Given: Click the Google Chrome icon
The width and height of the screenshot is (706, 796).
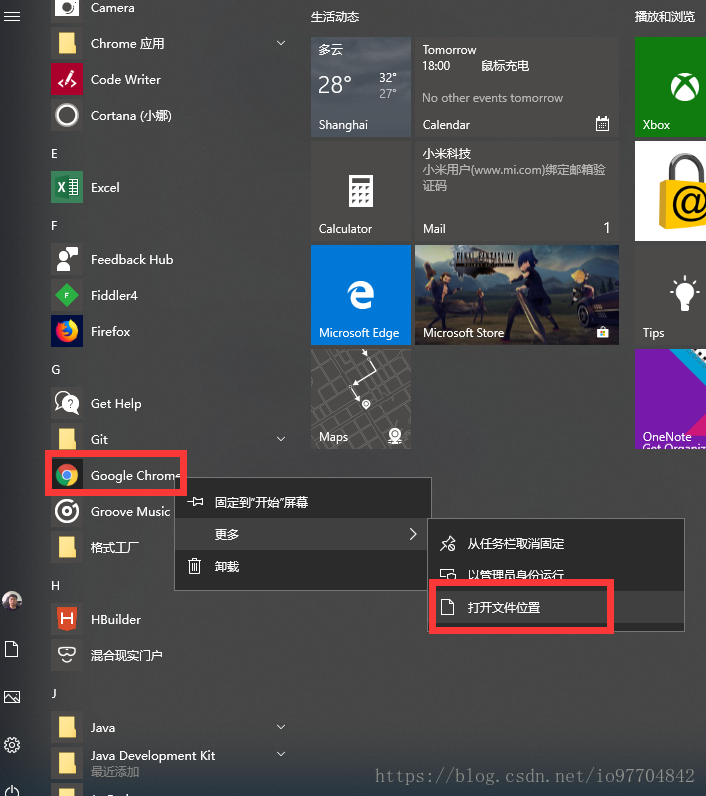Looking at the screenshot, I should [x=67, y=476].
